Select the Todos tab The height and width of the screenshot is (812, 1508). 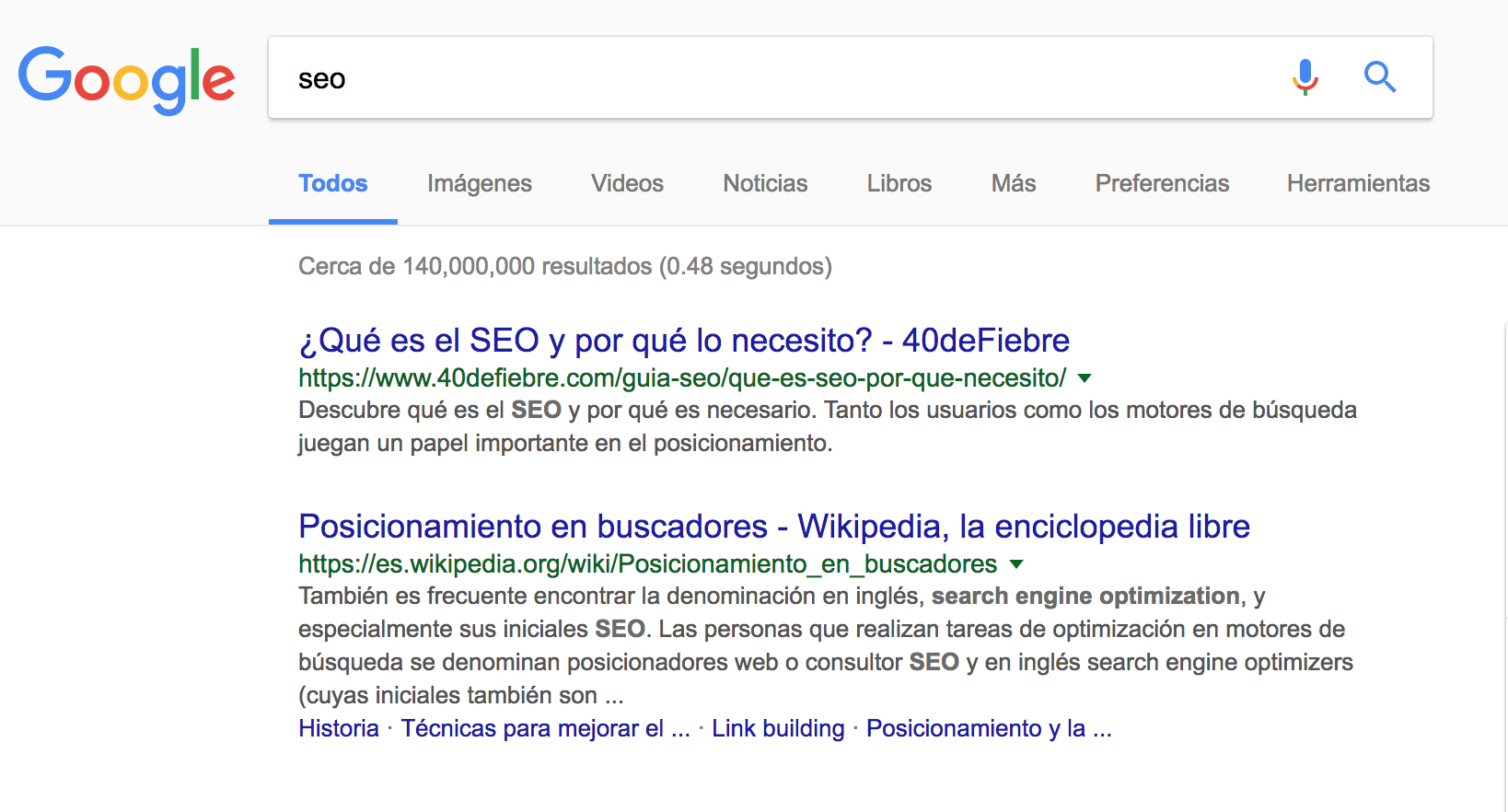(333, 183)
